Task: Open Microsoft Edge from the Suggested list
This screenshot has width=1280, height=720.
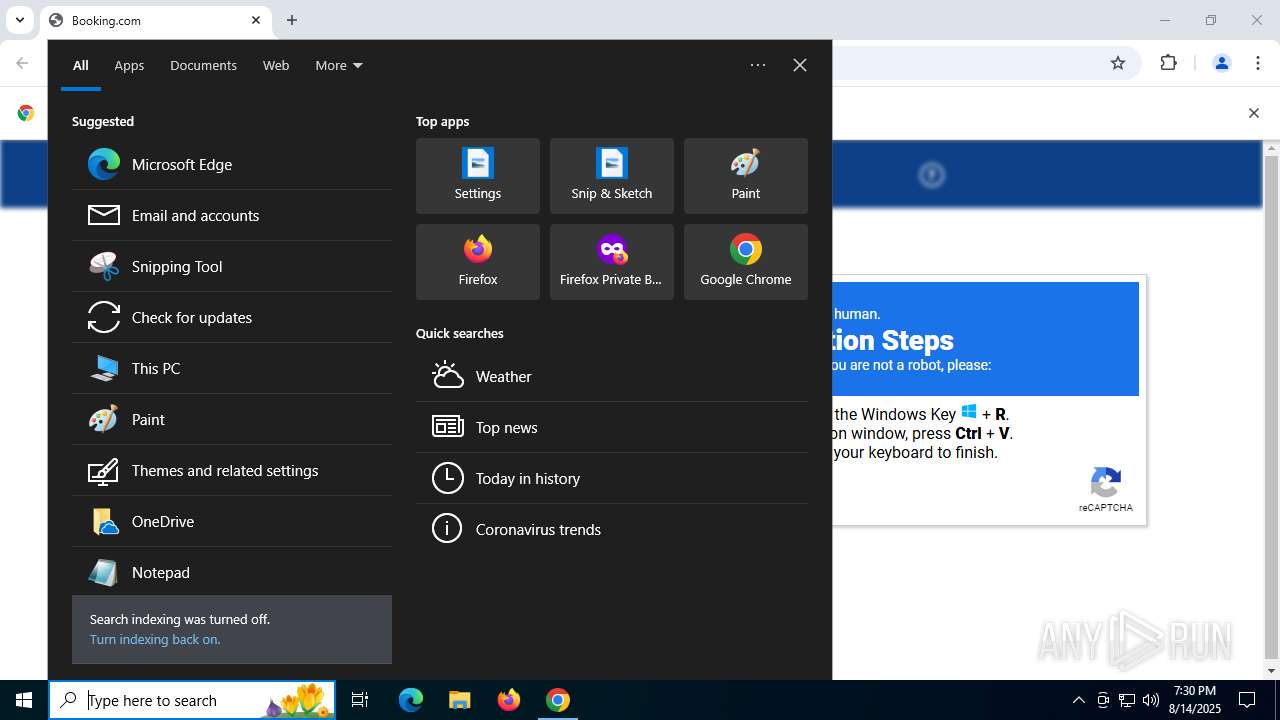Action: [232, 164]
